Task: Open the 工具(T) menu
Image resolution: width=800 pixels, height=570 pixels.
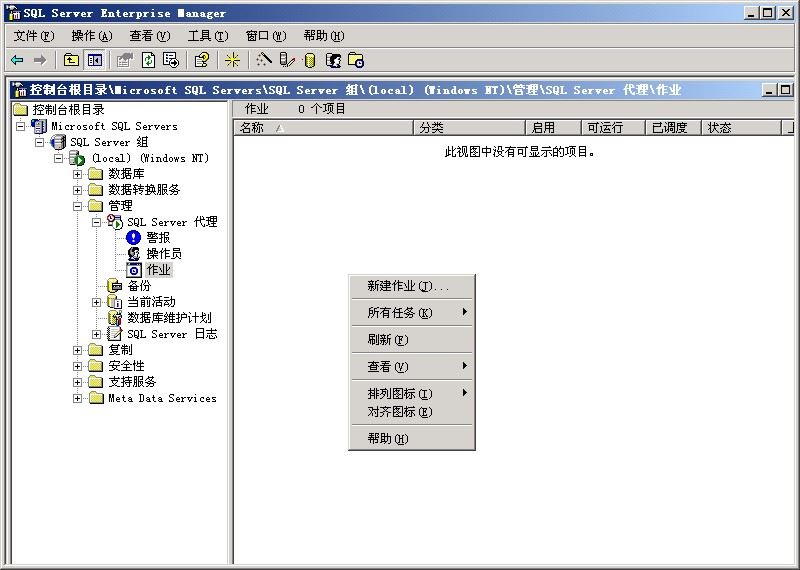Action: pyautogui.click(x=208, y=36)
